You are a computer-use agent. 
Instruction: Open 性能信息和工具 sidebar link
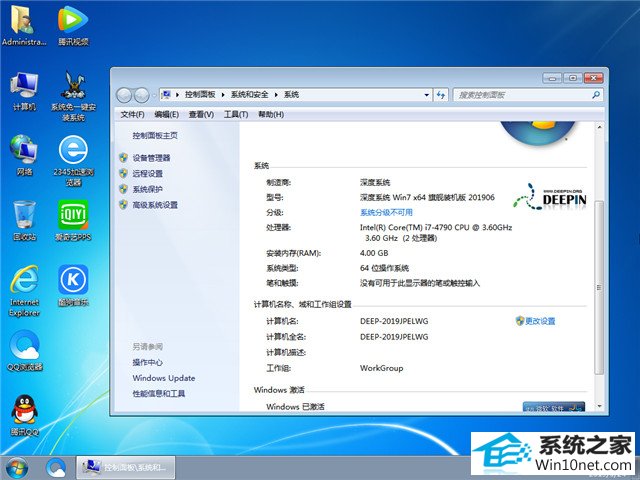pyautogui.click(x=158, y=393)
